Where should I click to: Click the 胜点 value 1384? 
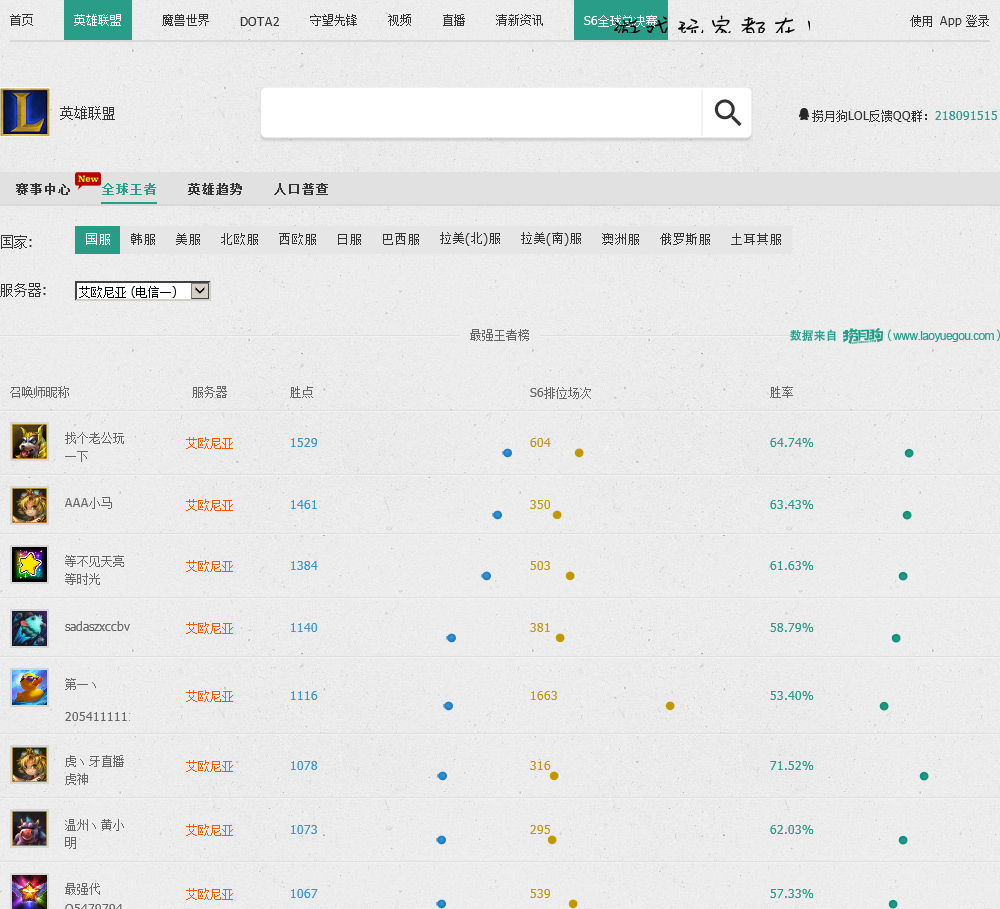(304, 566)
